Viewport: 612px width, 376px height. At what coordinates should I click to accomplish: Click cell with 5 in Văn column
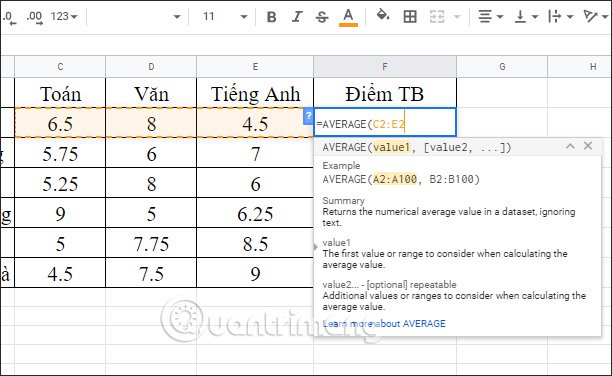coord(151,213)
